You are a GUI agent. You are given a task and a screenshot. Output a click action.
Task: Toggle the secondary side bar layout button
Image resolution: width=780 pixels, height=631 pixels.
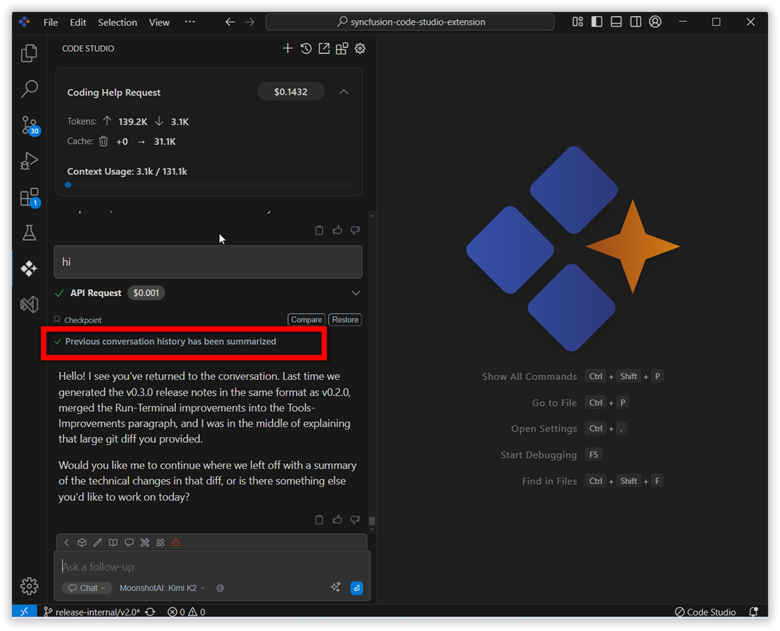point(635,22)
